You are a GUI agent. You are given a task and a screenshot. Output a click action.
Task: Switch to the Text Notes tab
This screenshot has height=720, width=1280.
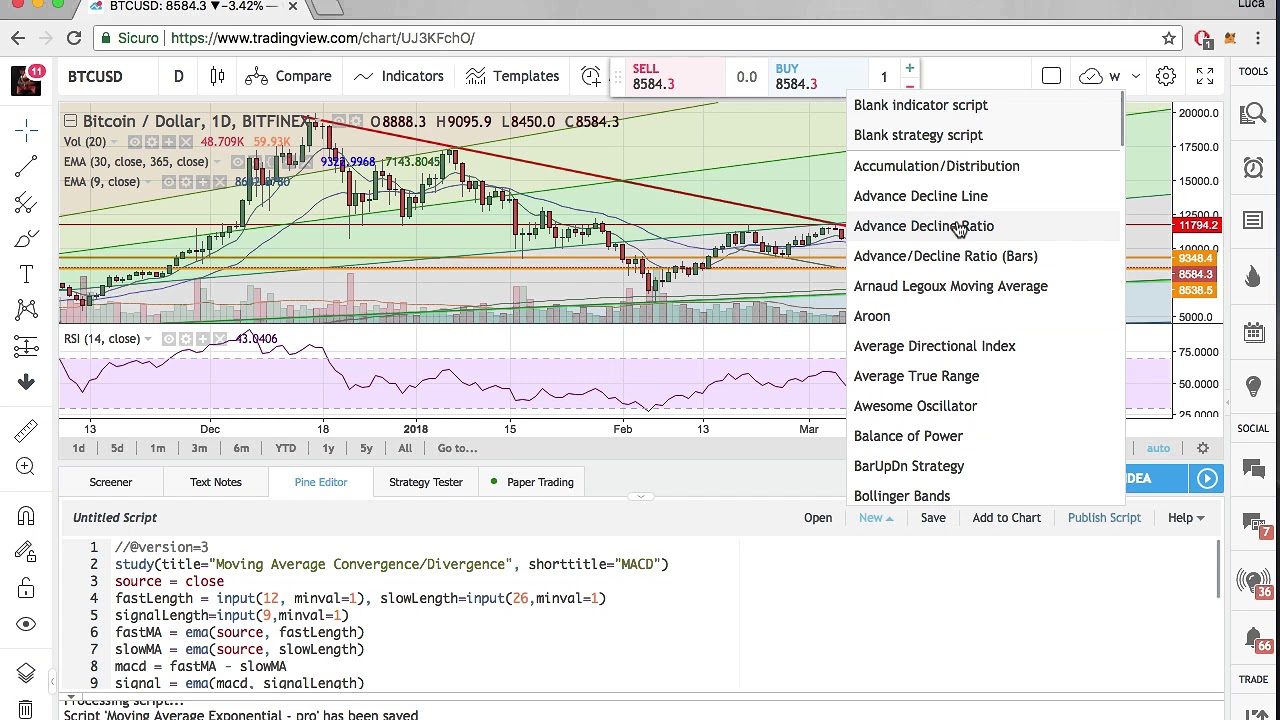[x=216, y=482]
